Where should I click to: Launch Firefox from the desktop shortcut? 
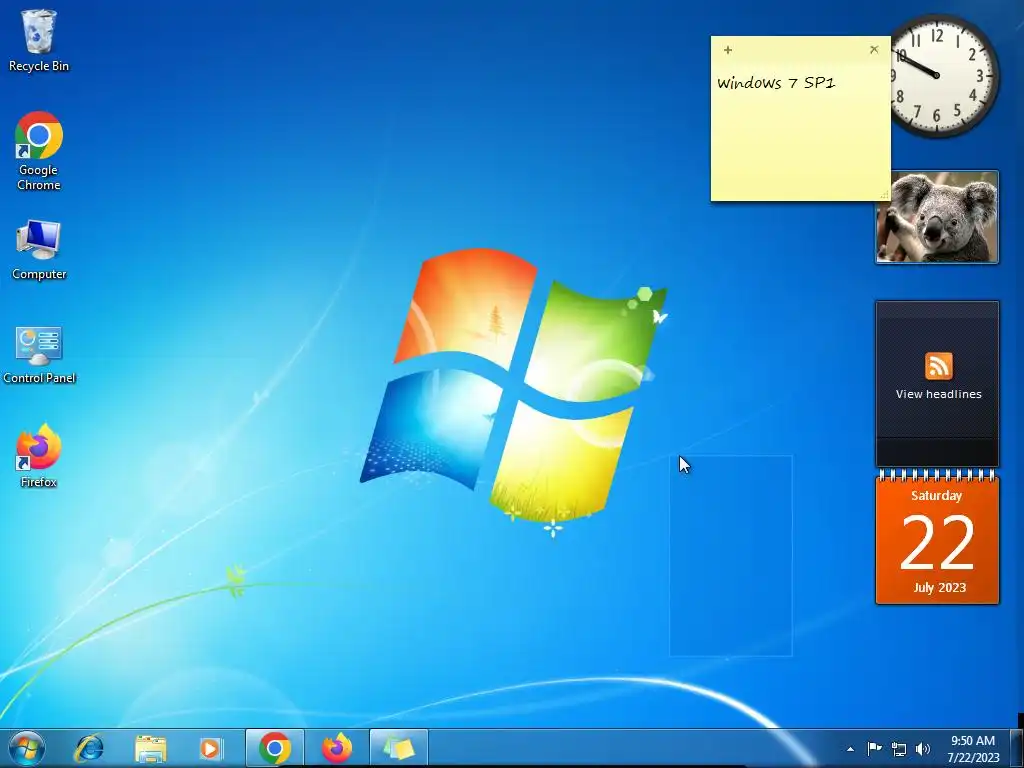39,456
